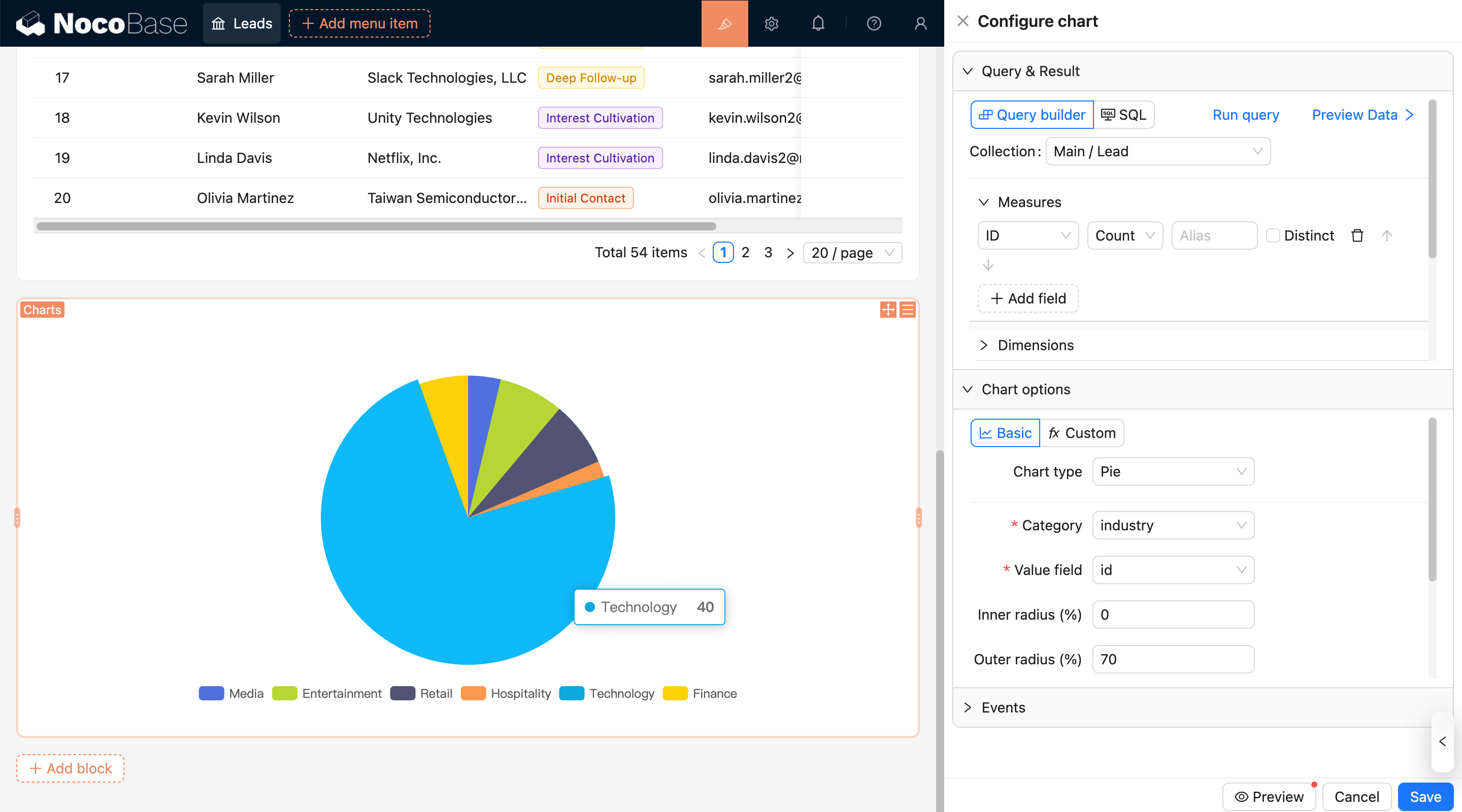Delete the ID measure with trash icon

1357,235
